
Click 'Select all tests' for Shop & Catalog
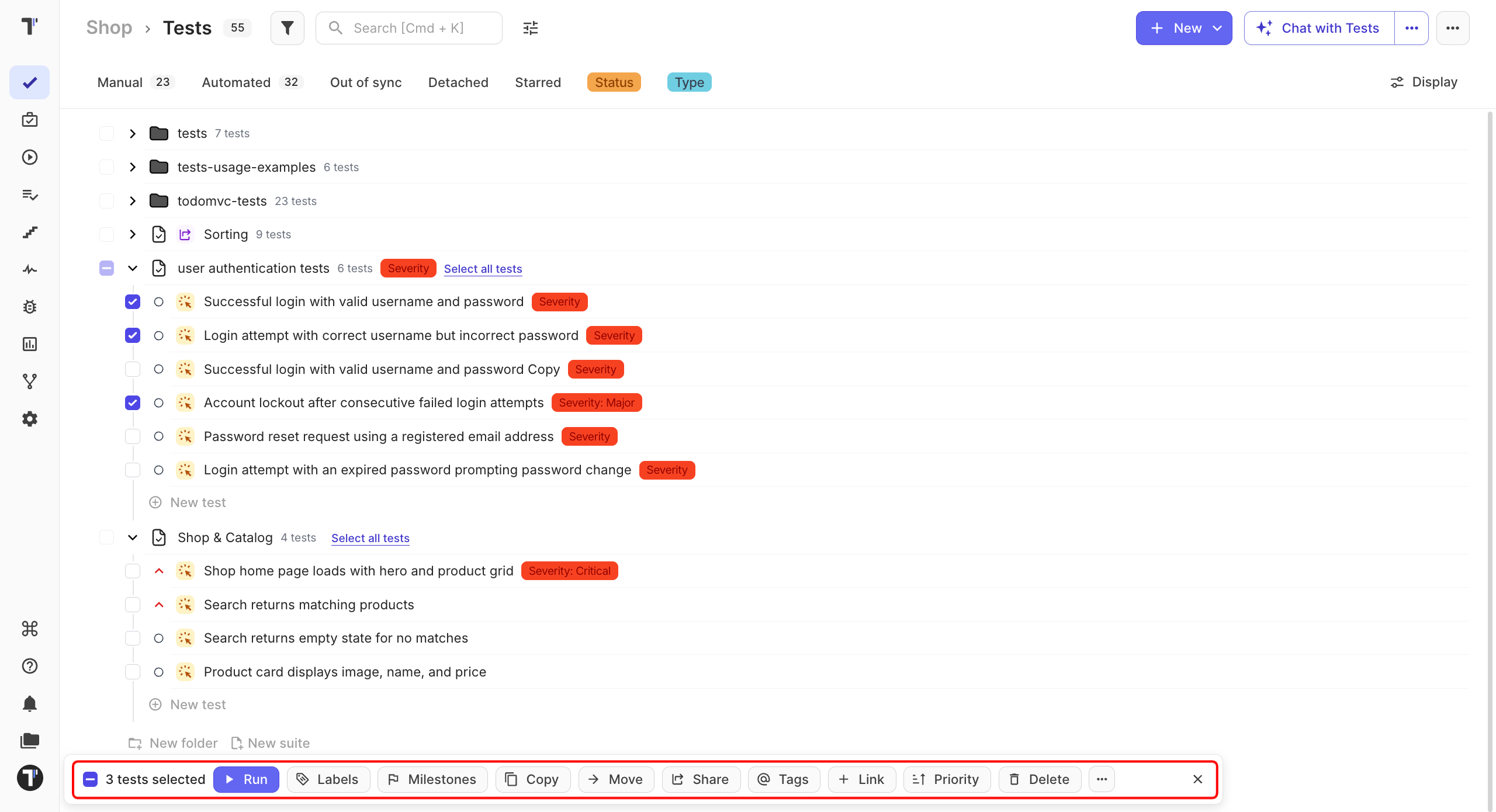click(370, 538)
